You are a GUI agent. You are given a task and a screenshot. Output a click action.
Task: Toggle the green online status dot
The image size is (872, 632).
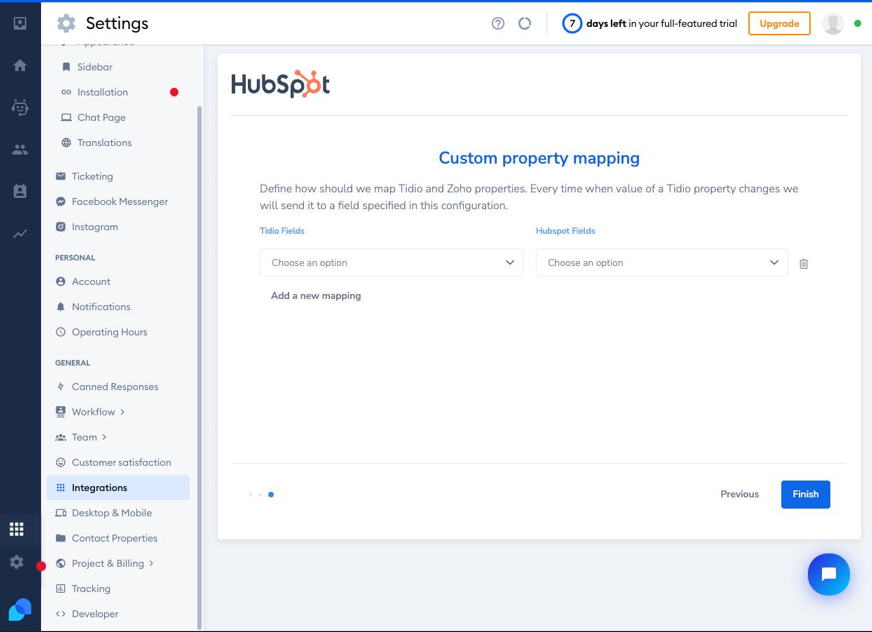(x=858, y=23)
